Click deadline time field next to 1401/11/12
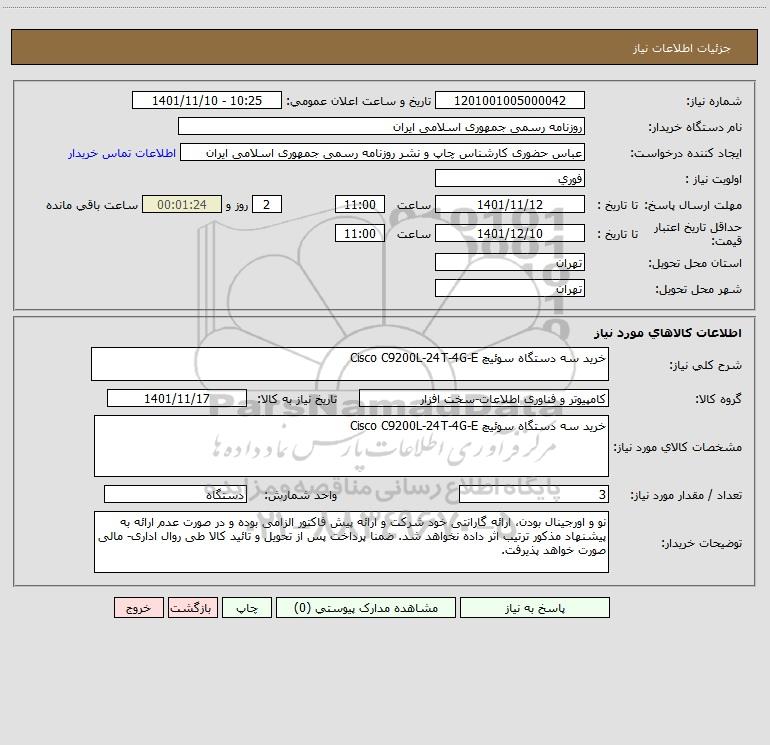The width and height of the screenshot is (770, 745). (x=359, y=204)
